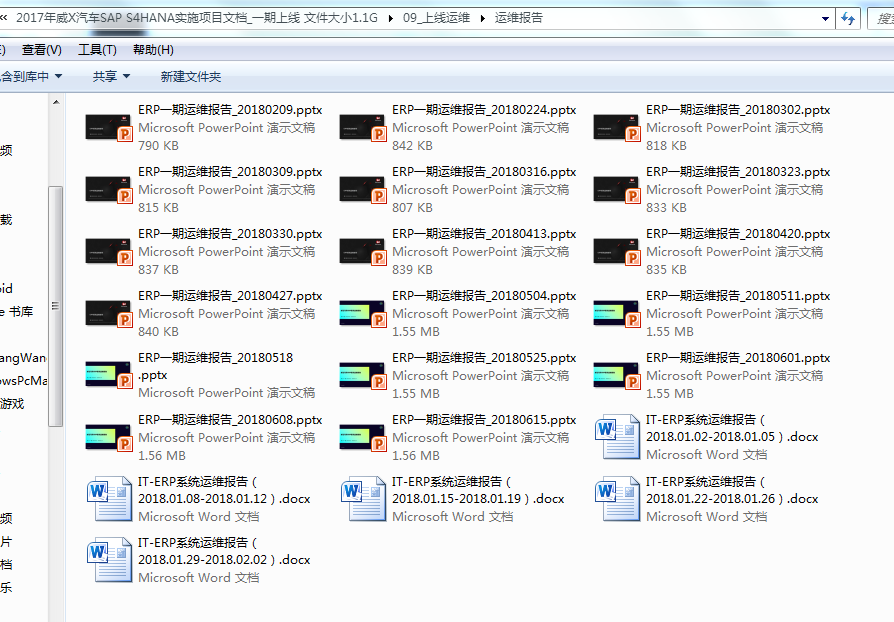Image resolution: width=894 pixels, height=622 pixels.
Task: Open the address bar history dropdown arrow
Action: (825, 18)
